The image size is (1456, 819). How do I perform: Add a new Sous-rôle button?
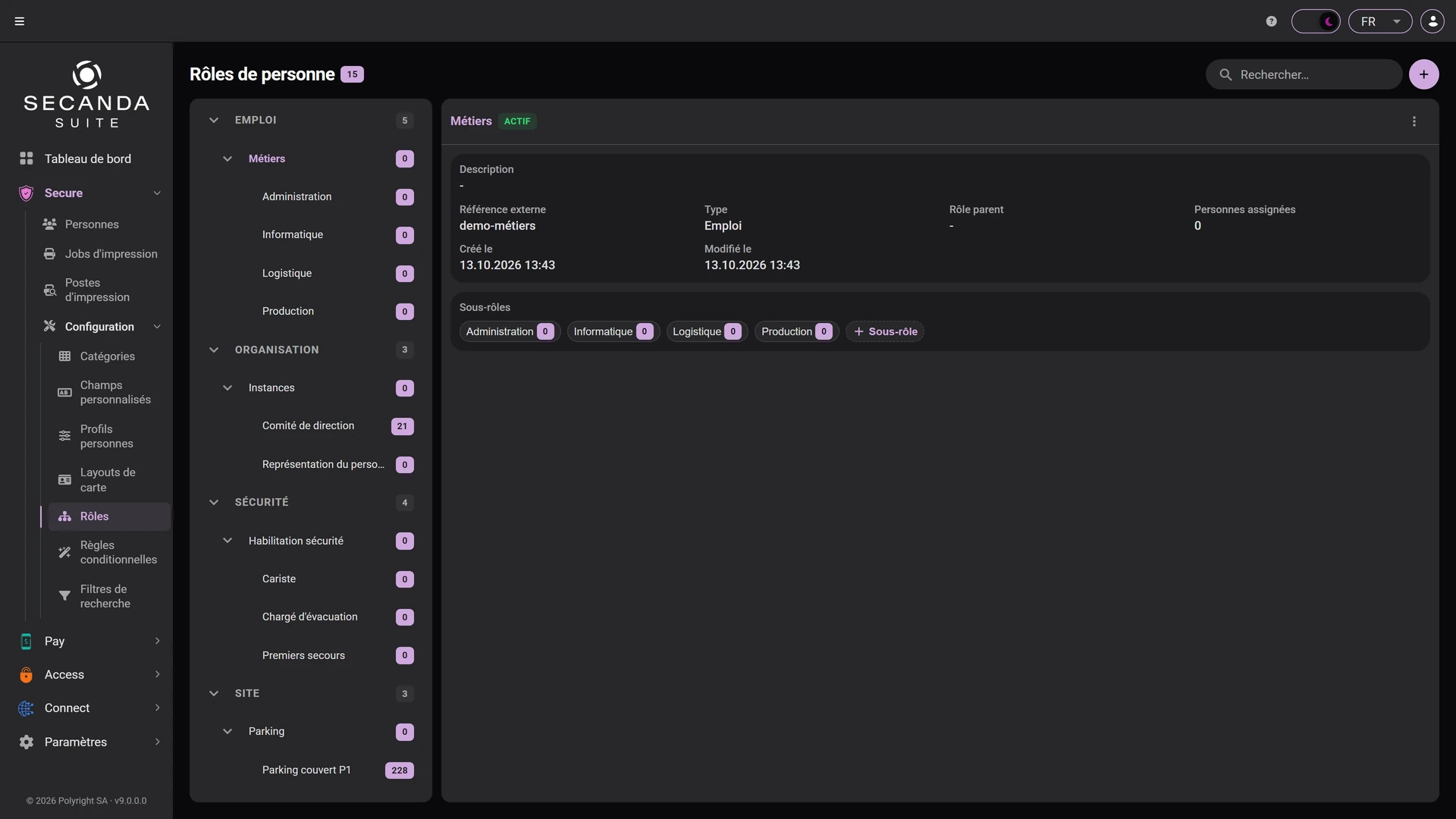click(x=885, y=331)
